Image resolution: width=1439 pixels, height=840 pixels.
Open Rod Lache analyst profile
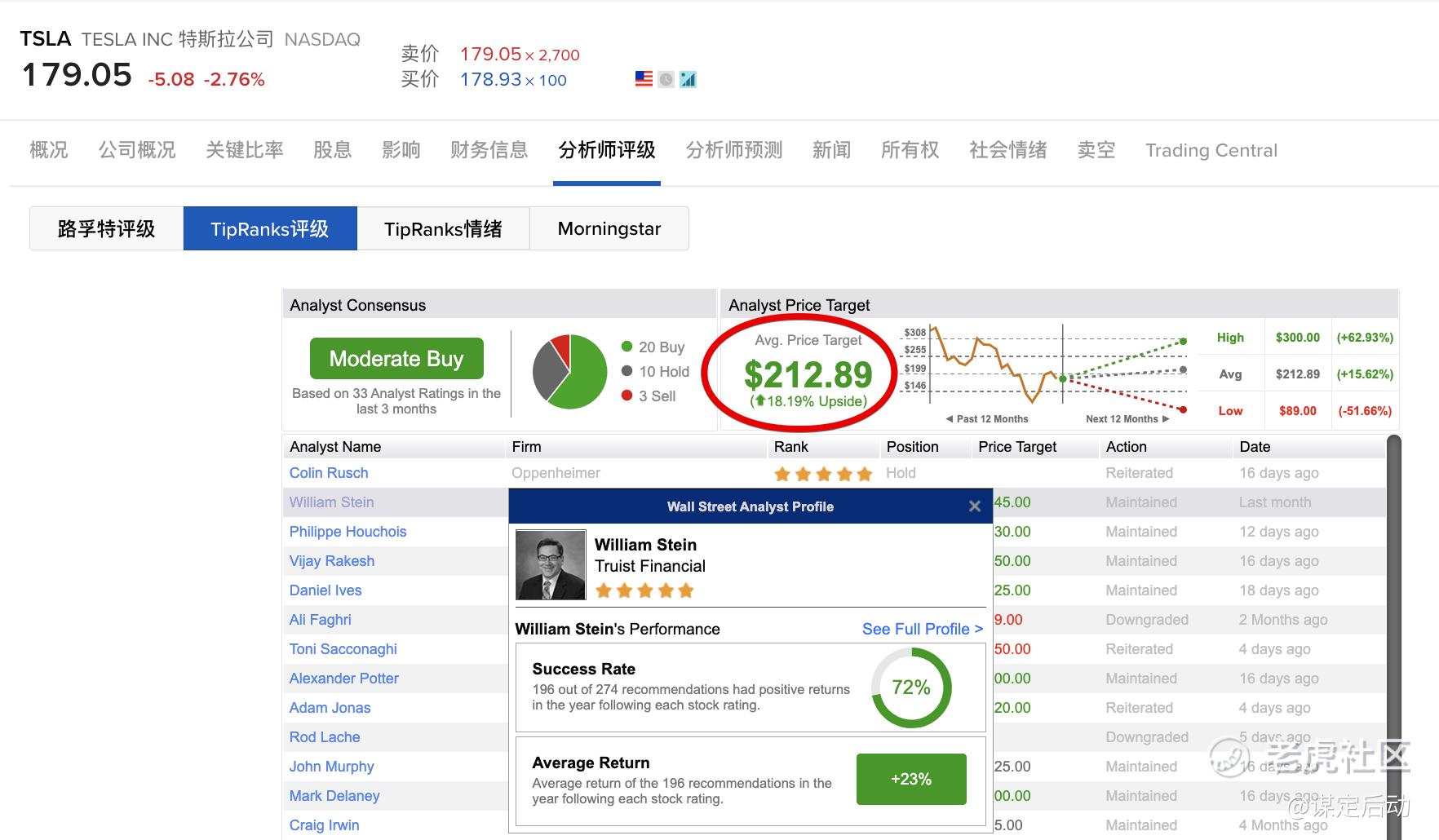pyautogui.click(x=325, y=737)
